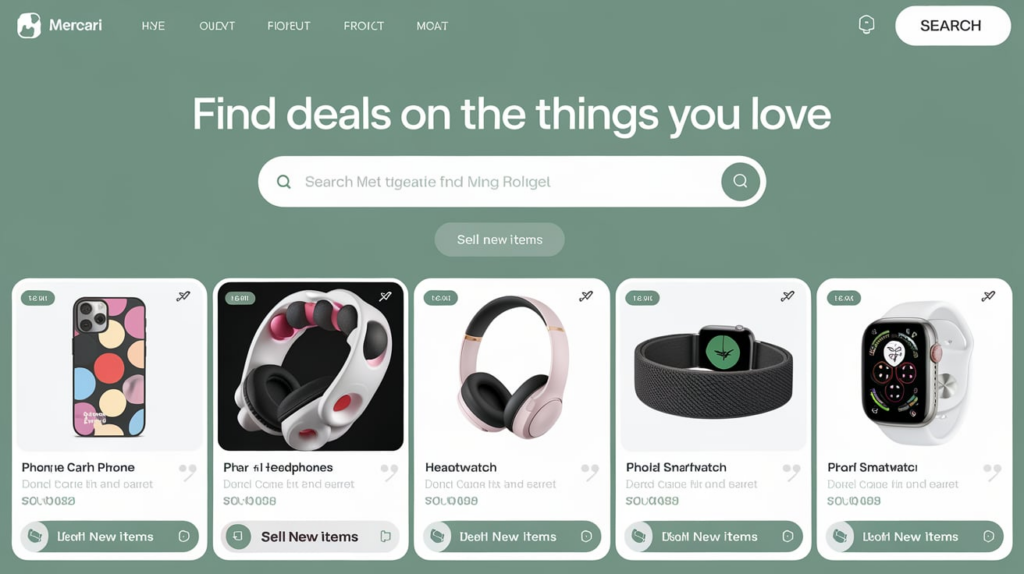The height and width of the screenshot is (574, 1024).
Task: Open the pink headphones product thumbnail
Action: (511, 366)
